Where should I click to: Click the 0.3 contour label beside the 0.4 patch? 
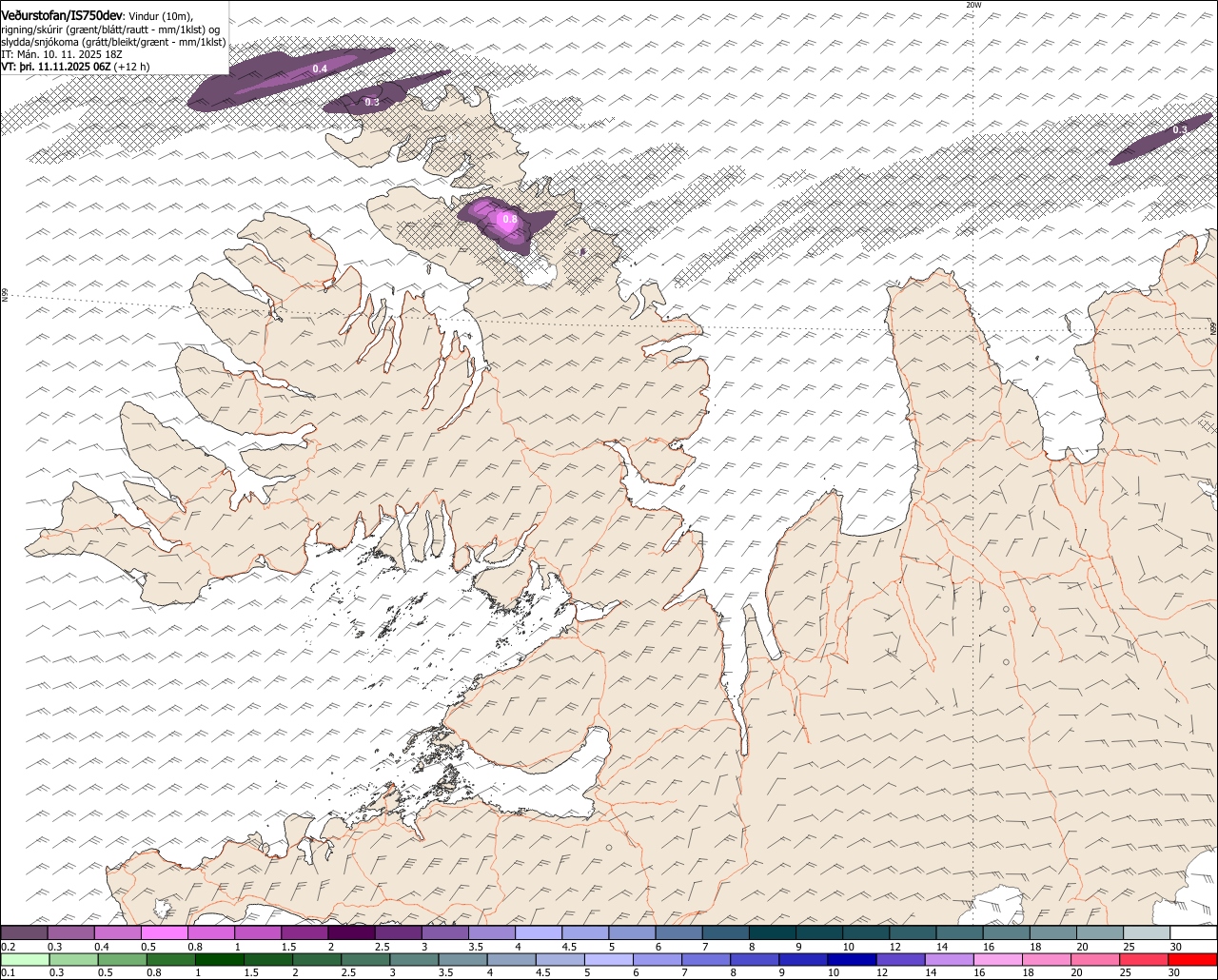(372, 102)
